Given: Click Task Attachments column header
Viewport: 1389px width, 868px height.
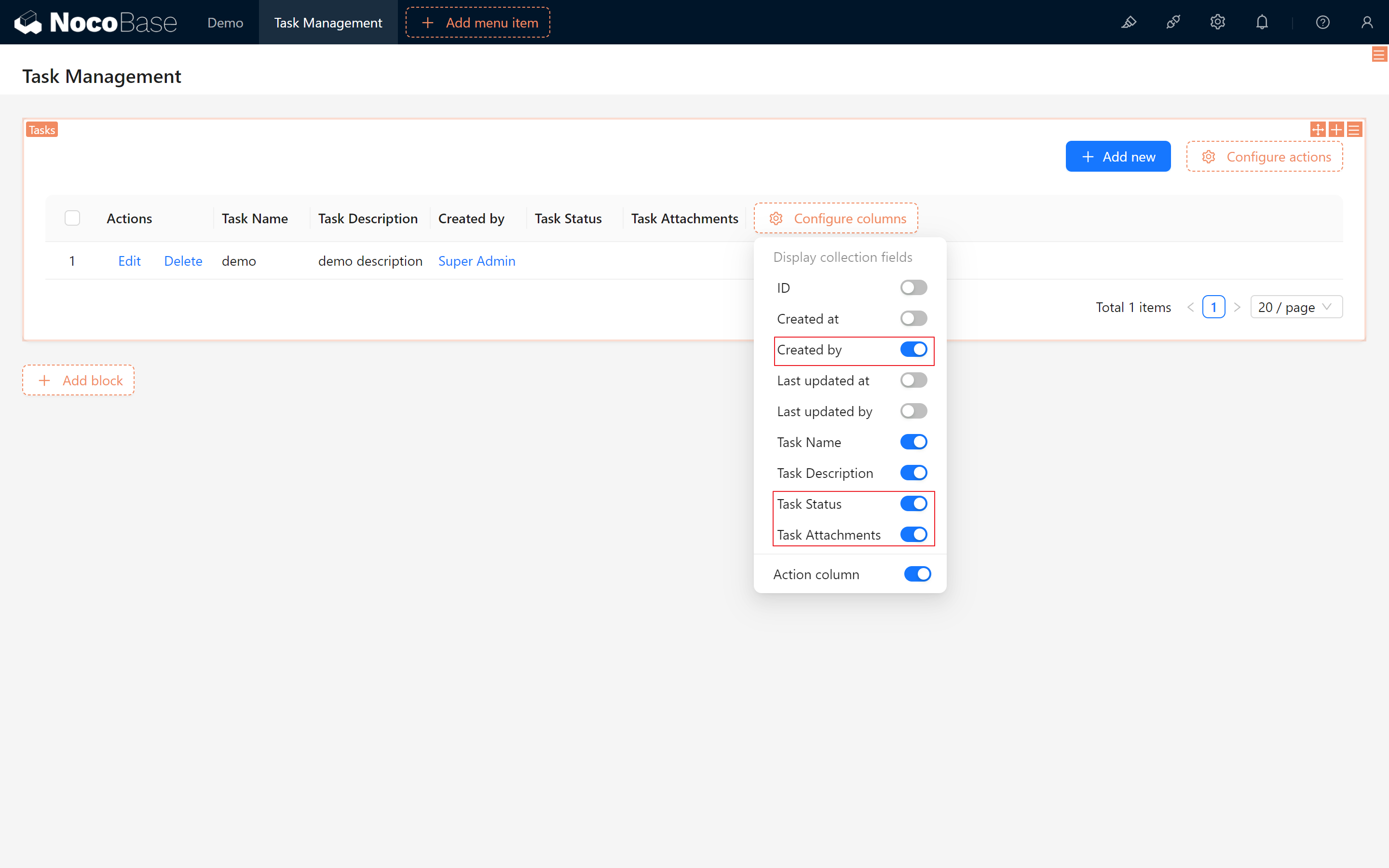Looking at the screenshot, I should tap(685, 218).
